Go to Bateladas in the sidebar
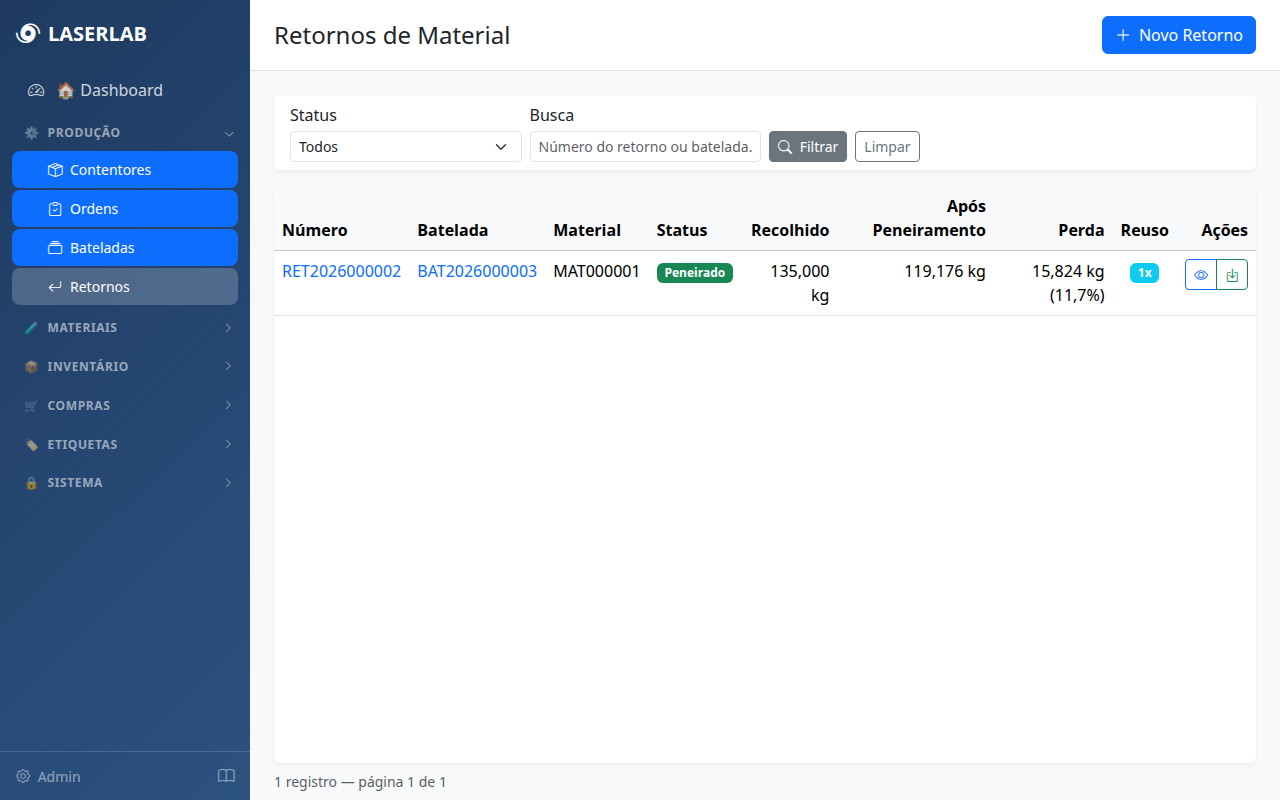The height and width of the screenshot is (800, 1280). (x=125, y=248)
